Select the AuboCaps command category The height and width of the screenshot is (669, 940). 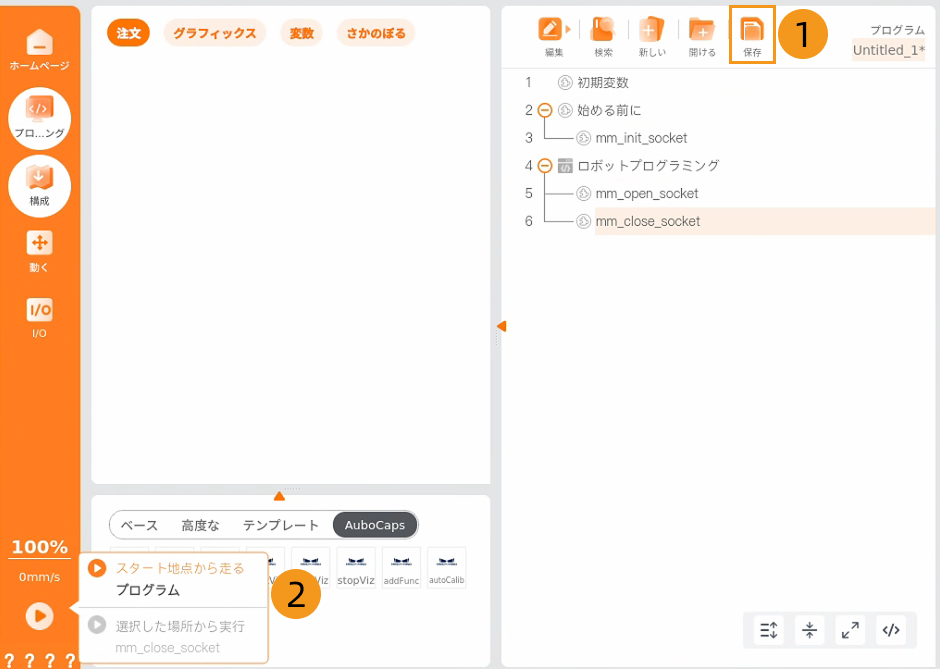click(375, 525)
